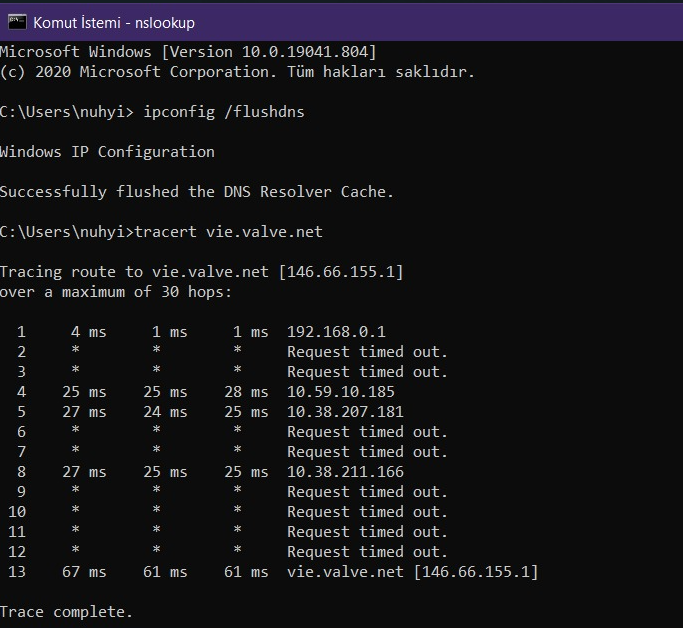Click the IP address 10.38.207.181 in hop 5

344,412
